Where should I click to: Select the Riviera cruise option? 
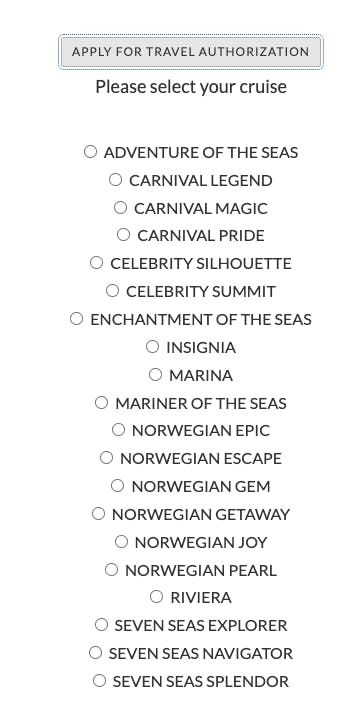(156, 597)
